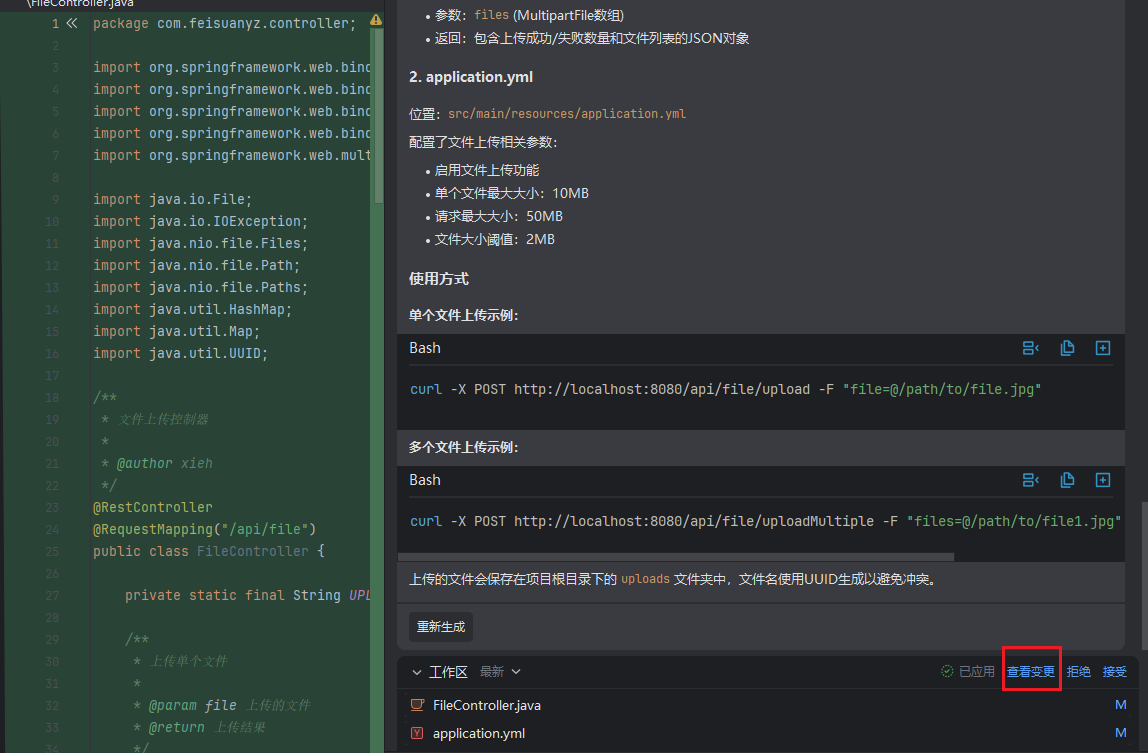Click new-file icon on second Bash block
The image size is (1148, 753).
[x=1103, y=480]
